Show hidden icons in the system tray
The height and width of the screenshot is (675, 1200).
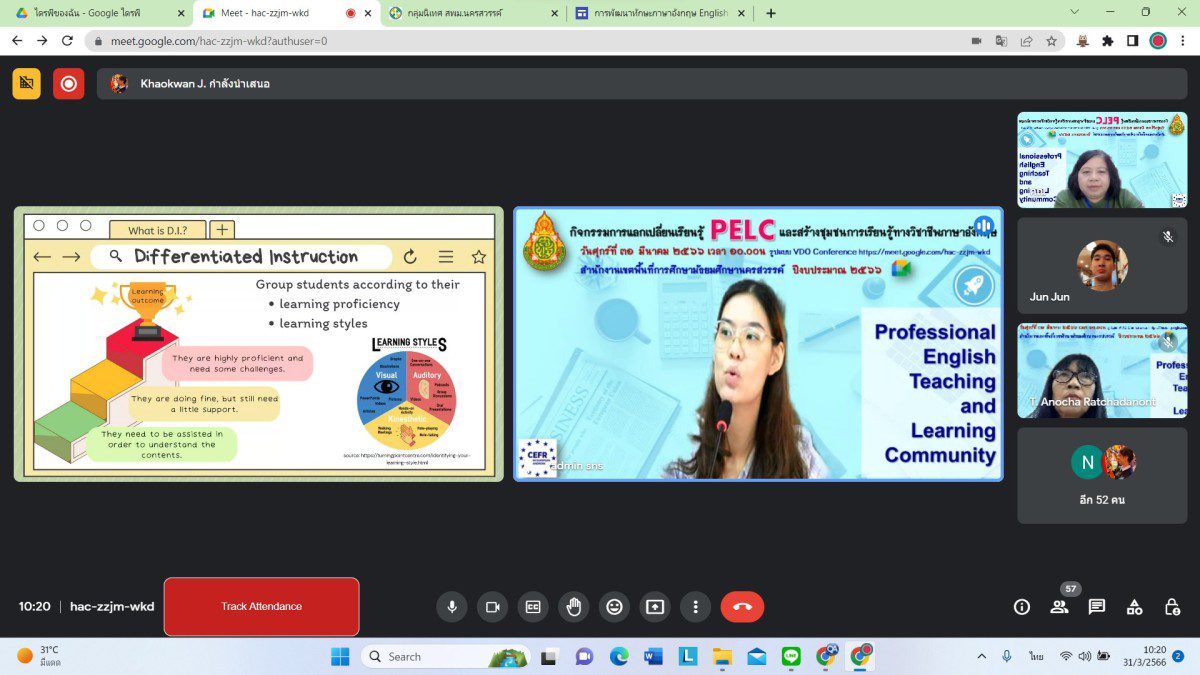(981, 656)
